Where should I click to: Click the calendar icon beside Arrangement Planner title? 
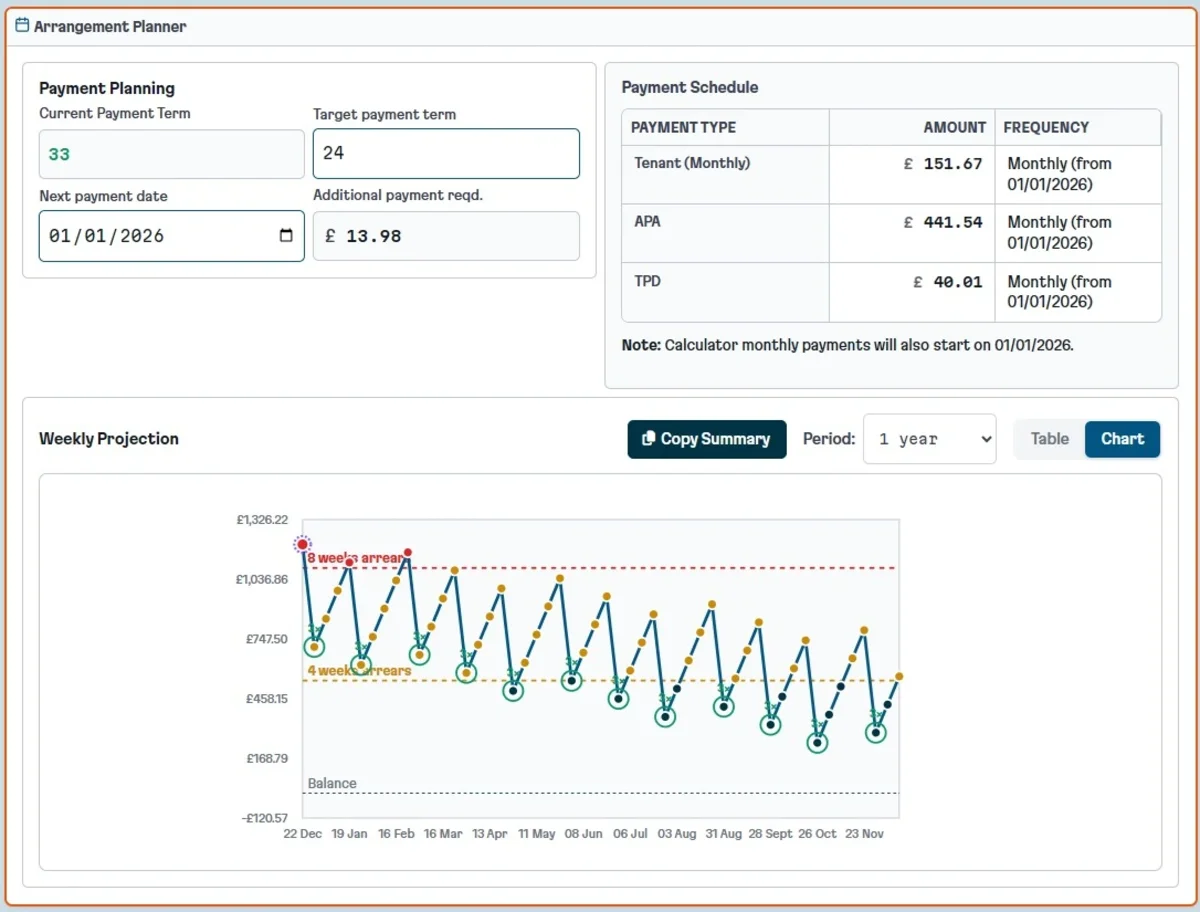21,27
